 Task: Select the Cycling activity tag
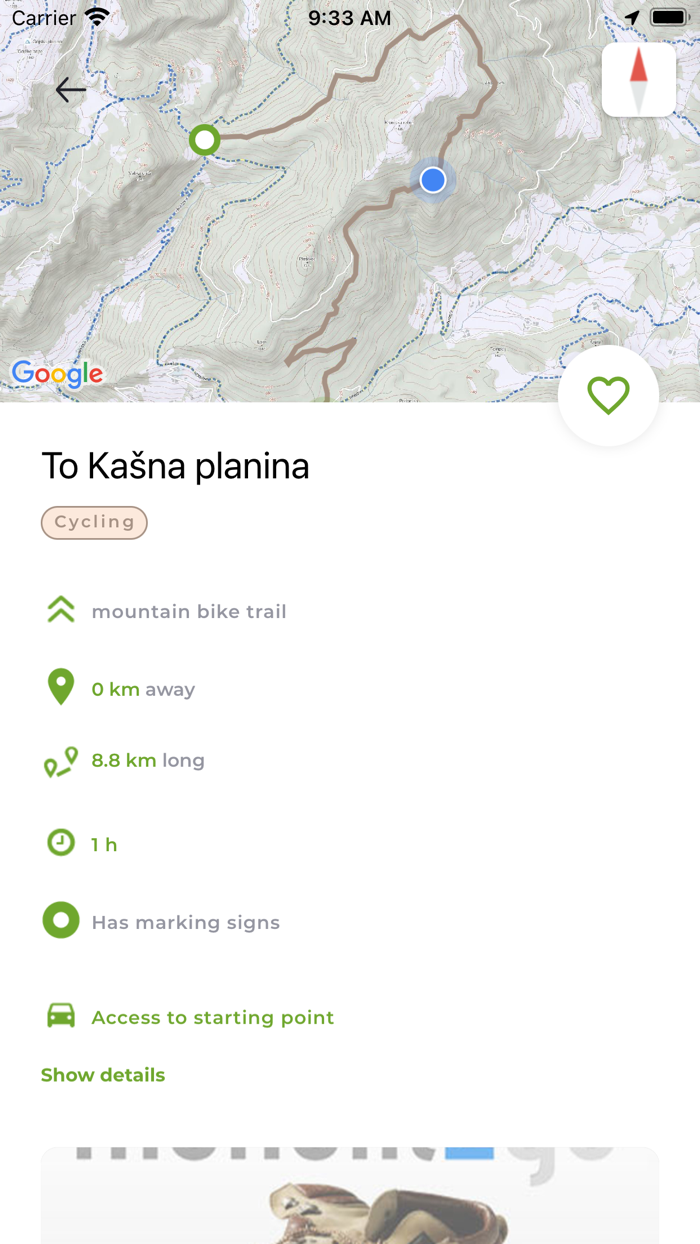click(x=94, y=522)
